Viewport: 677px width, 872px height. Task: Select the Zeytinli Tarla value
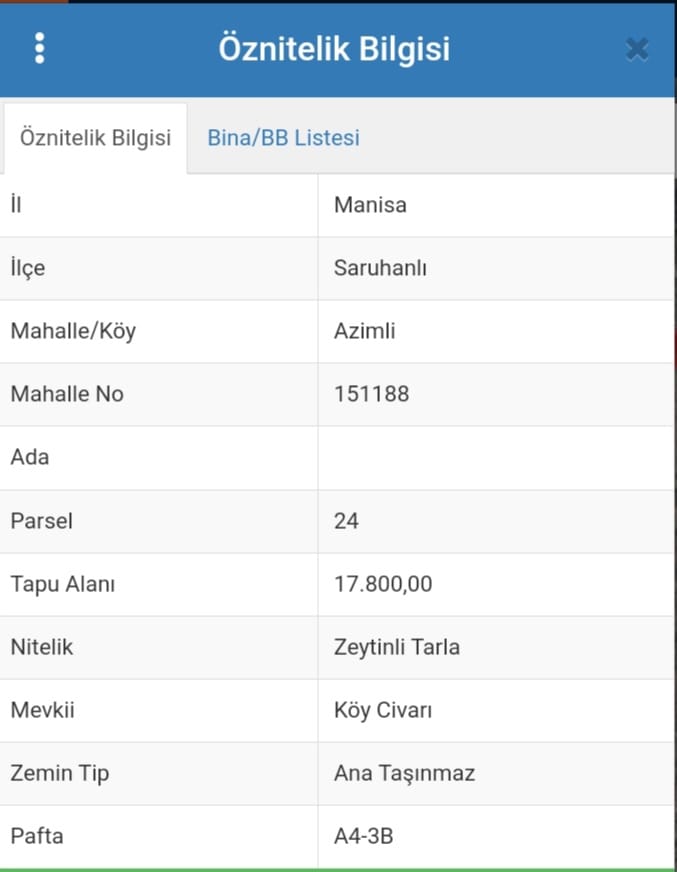point(397,647)
